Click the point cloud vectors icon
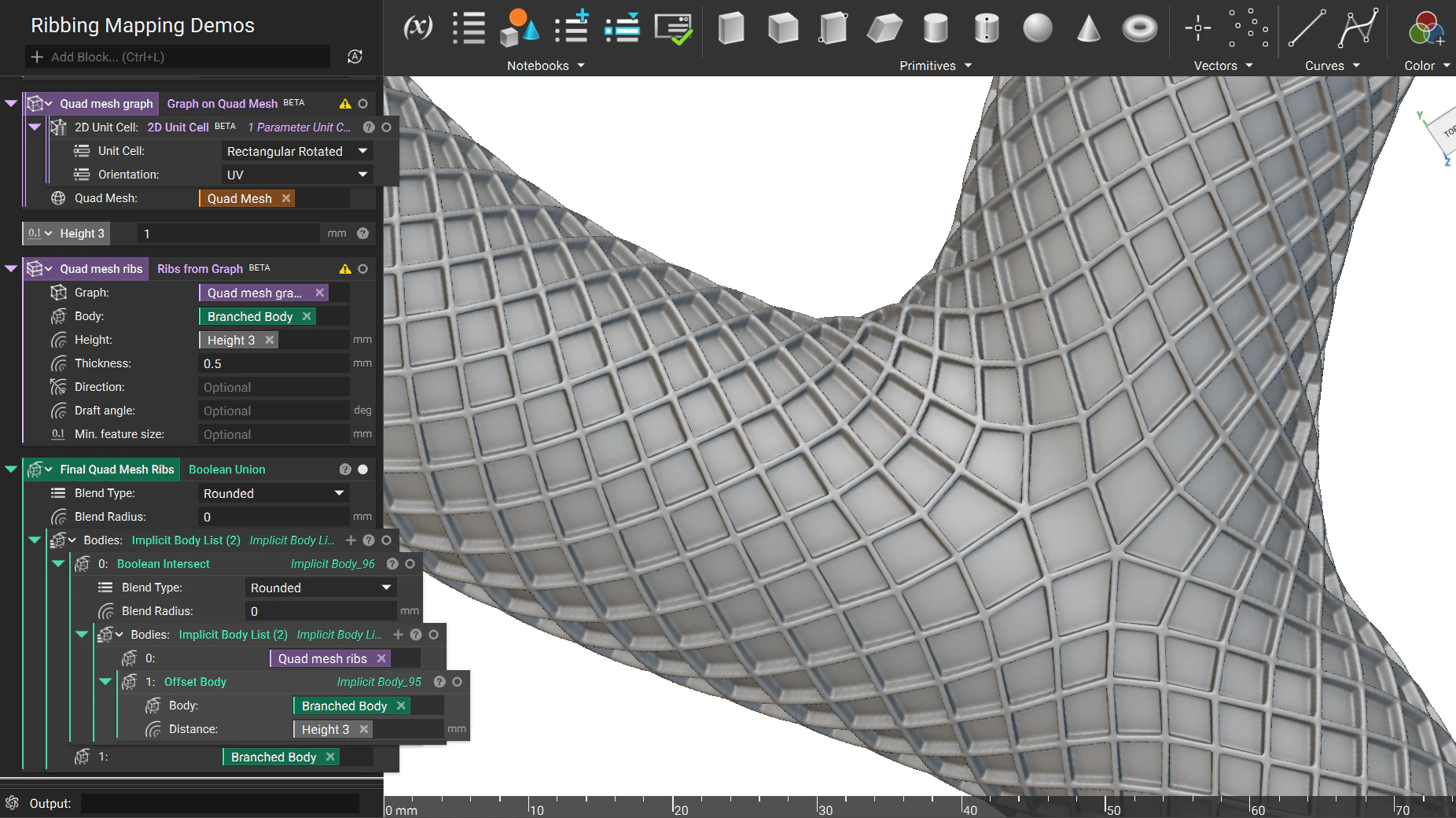The image size is (1456, 818). tap(1248, 28)
